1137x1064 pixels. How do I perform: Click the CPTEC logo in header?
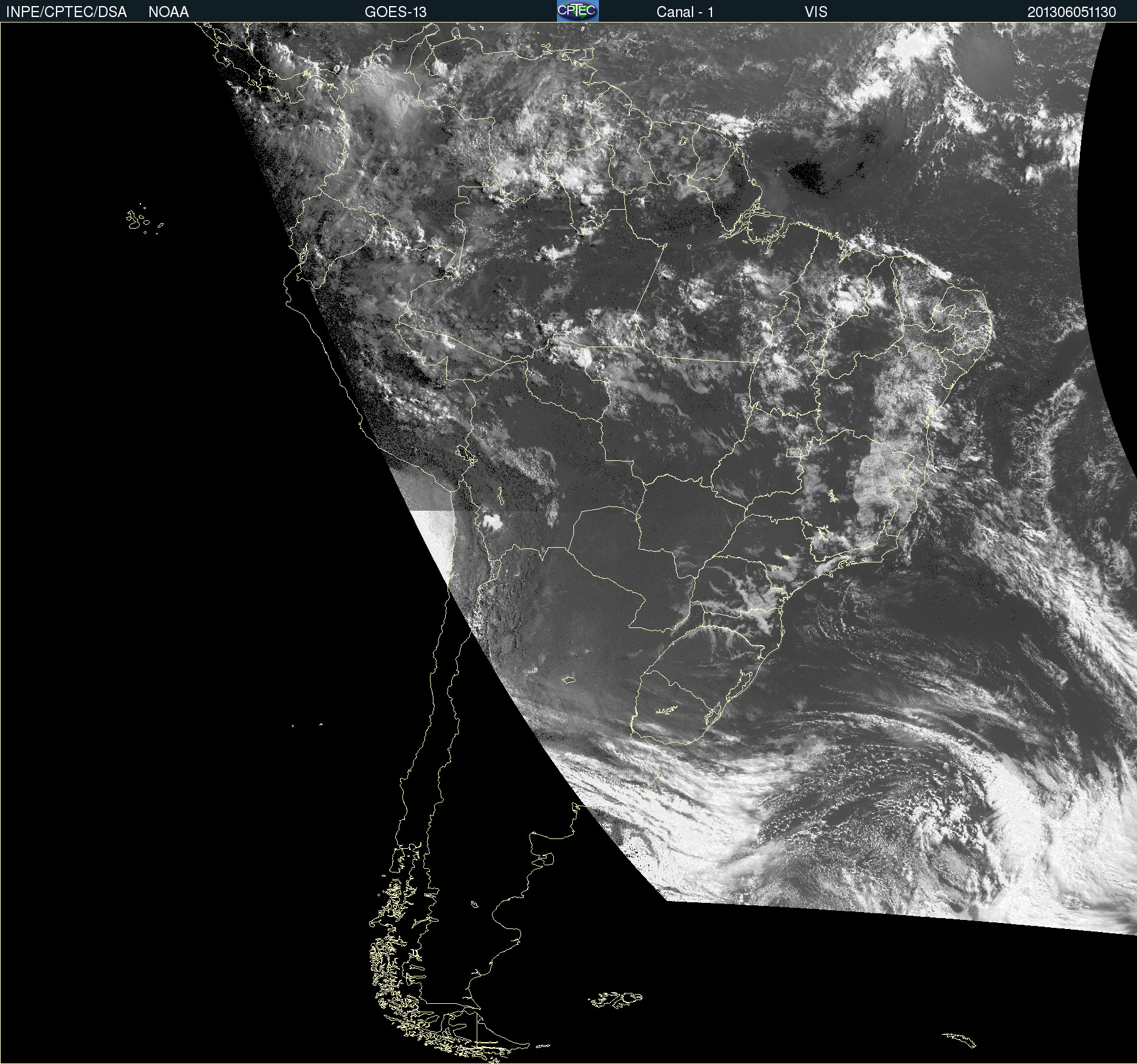pyautogui.click(x=578, y=11)
